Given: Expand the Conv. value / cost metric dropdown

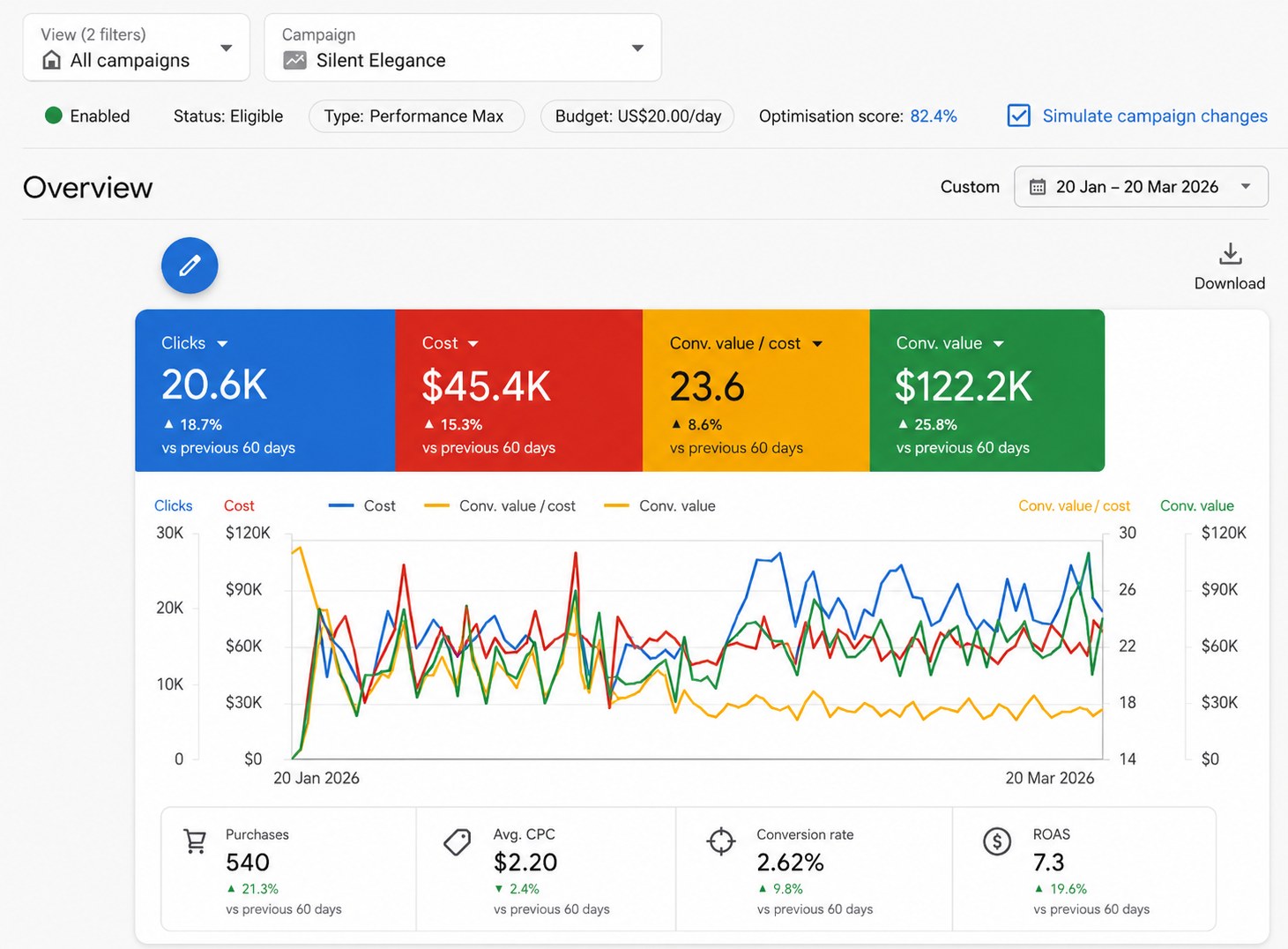Looking at the screenshot, I should [817, 344].
